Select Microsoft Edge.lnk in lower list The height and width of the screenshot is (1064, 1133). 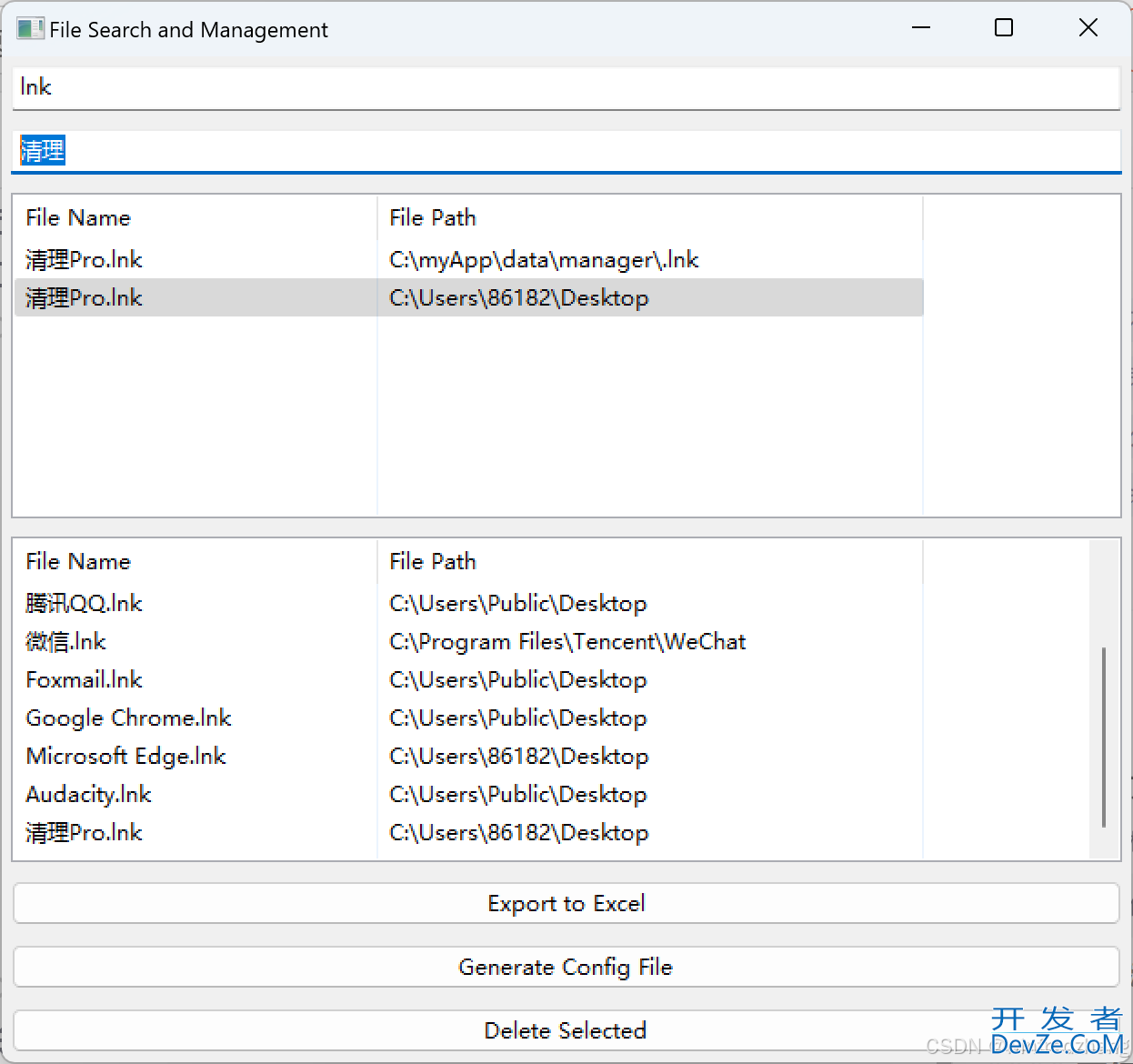click(x=125, y=757)
